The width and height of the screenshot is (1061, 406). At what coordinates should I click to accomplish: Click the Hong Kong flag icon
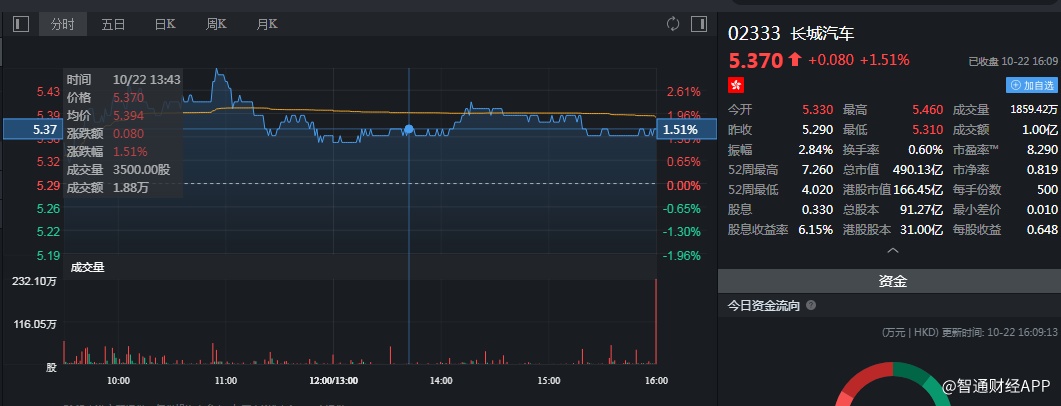(x=736, y=85)
